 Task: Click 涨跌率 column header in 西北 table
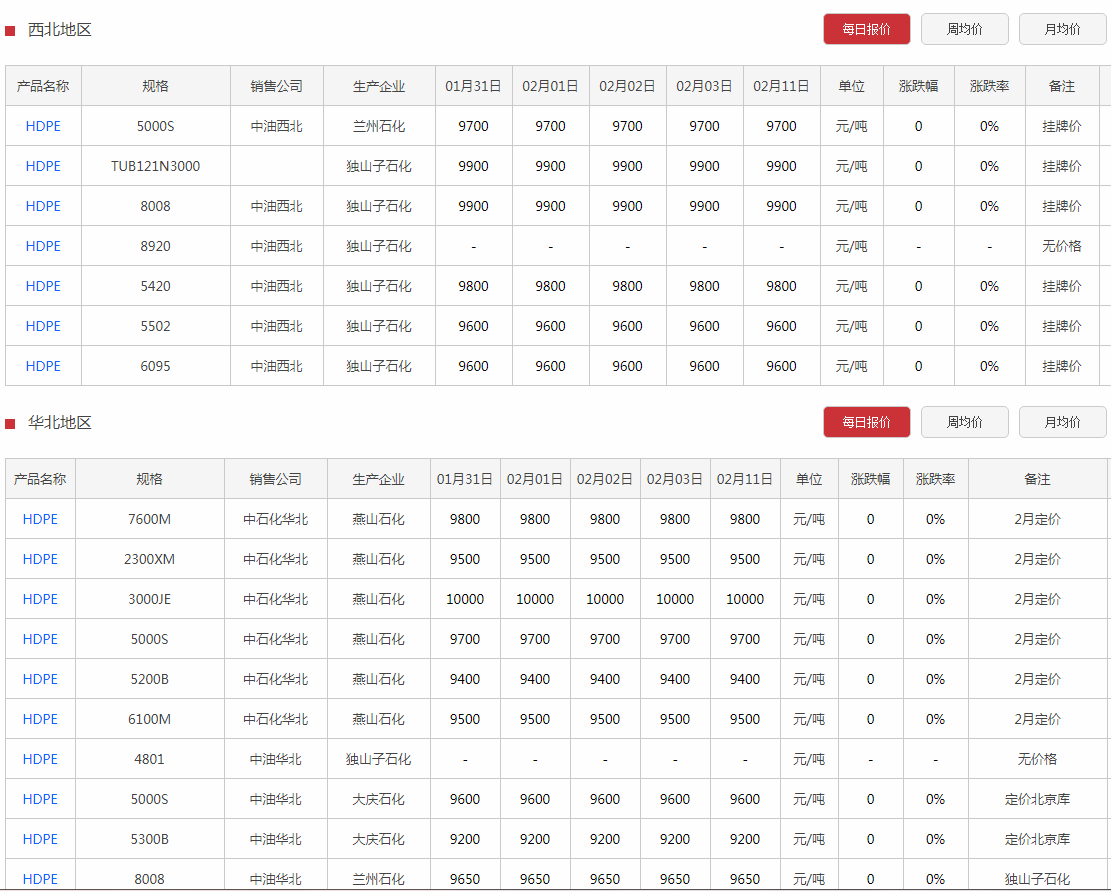[x=989, y=86]
